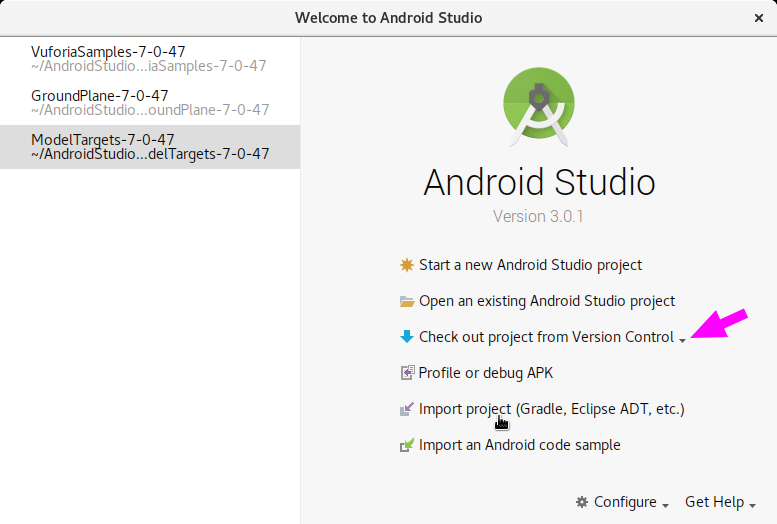Choose Profile or debug APK

[486, 373]
